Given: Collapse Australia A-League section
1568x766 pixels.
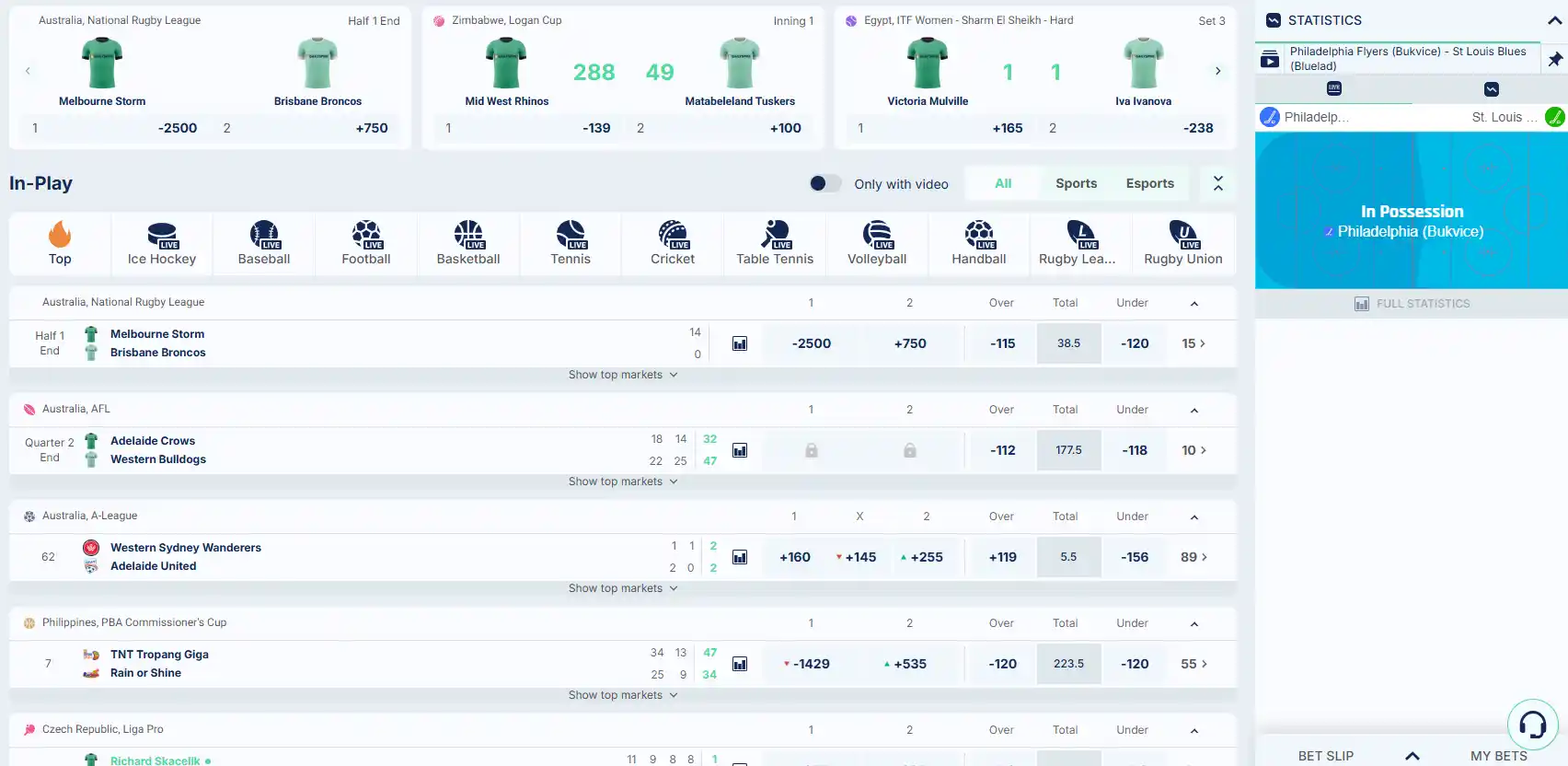Looking at the screenshot, I should pyautogui.click(x=1194, y=516).
